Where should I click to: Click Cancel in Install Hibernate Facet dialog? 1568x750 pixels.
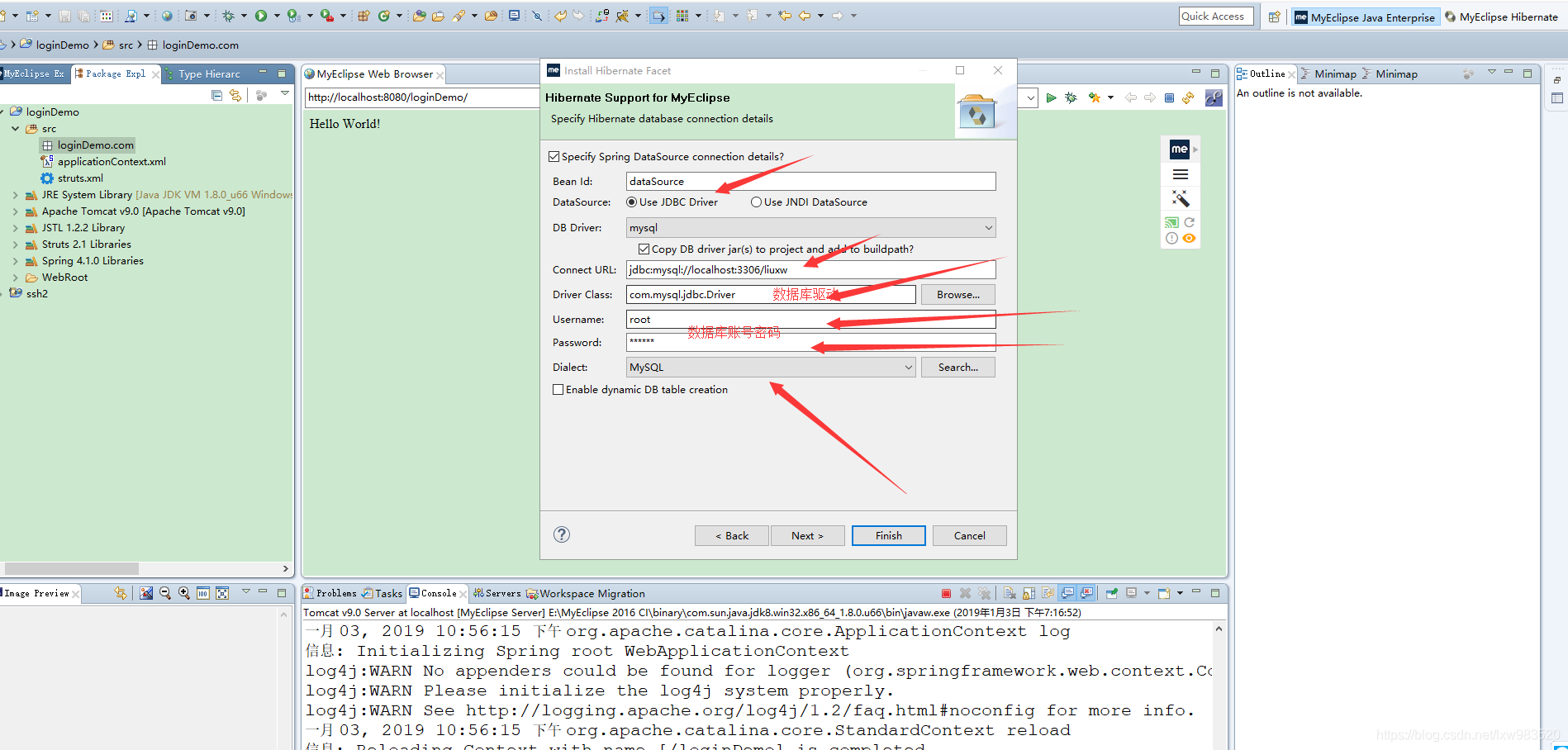(x=970, y=535)
